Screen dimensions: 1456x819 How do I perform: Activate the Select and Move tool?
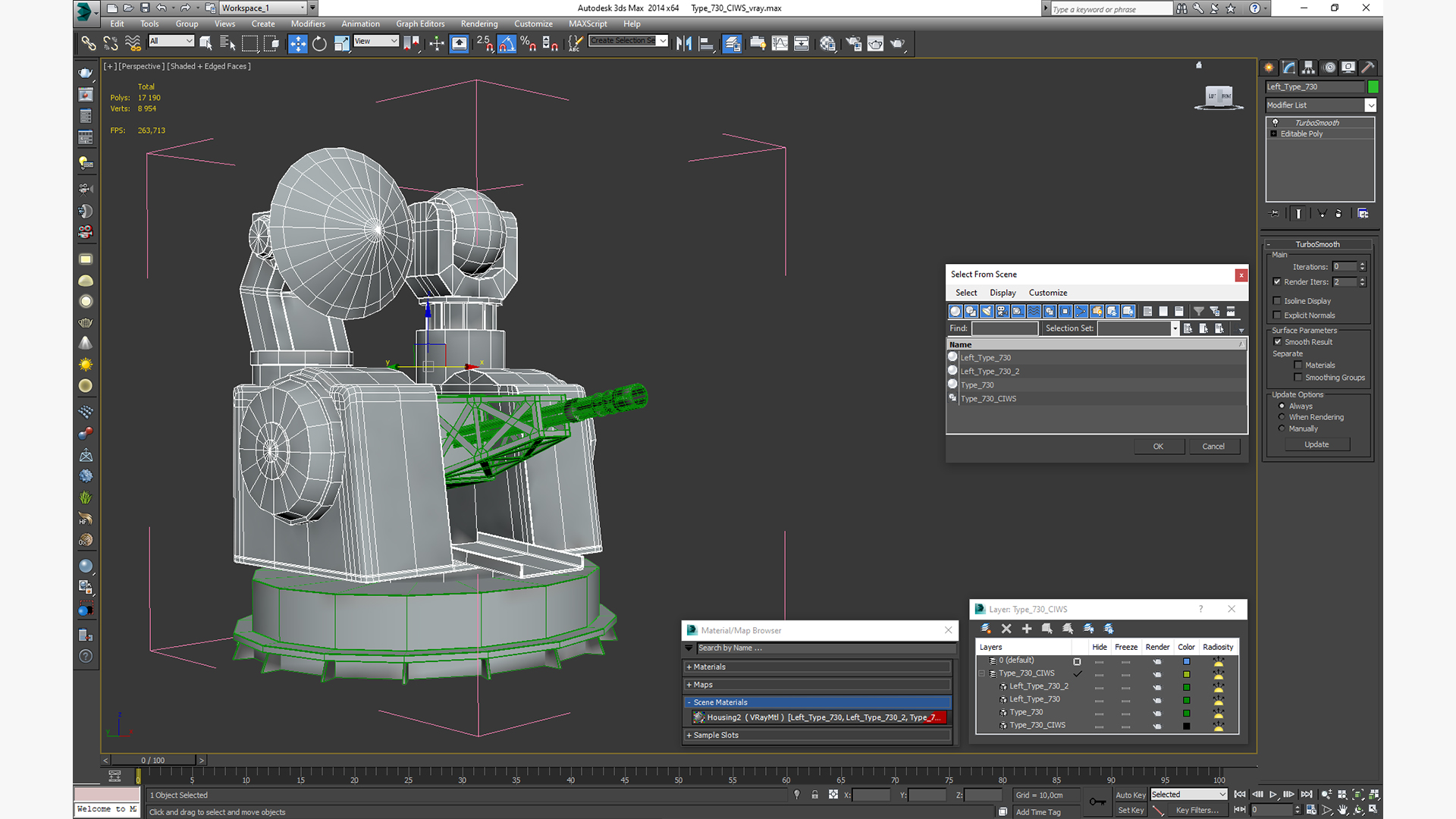coord(298,43)
